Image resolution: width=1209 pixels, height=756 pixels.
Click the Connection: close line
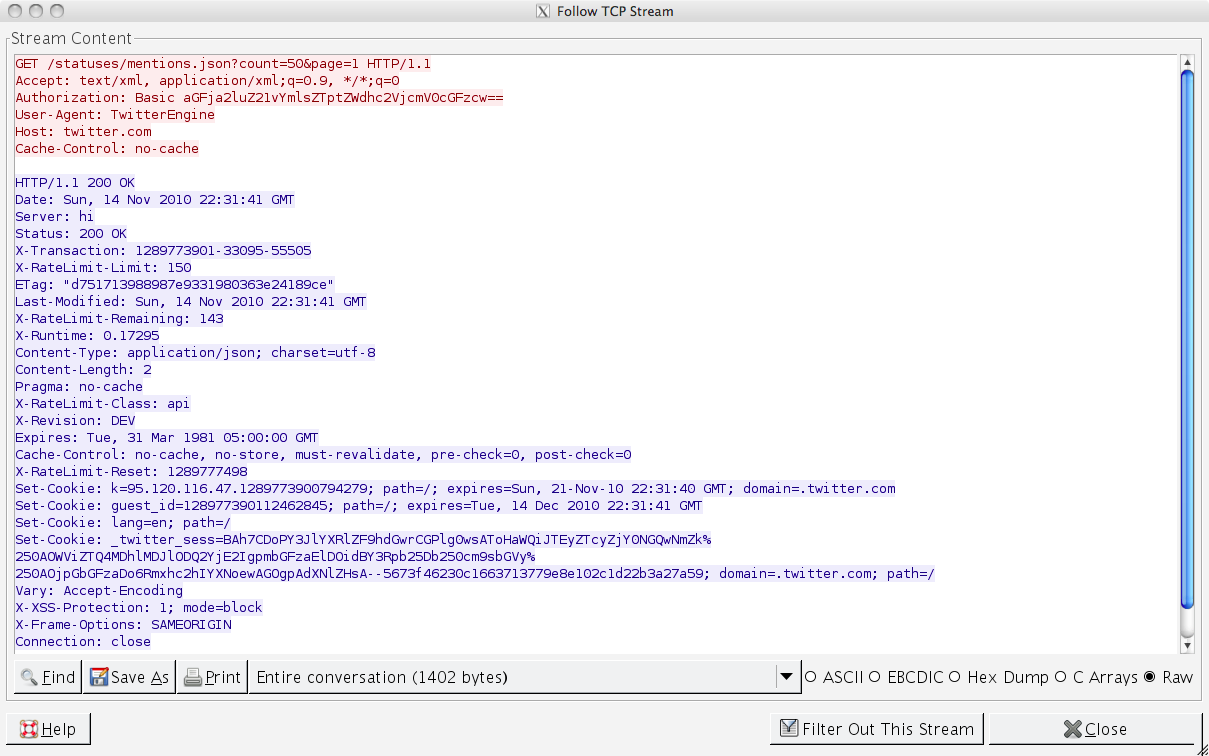point(83,642)
